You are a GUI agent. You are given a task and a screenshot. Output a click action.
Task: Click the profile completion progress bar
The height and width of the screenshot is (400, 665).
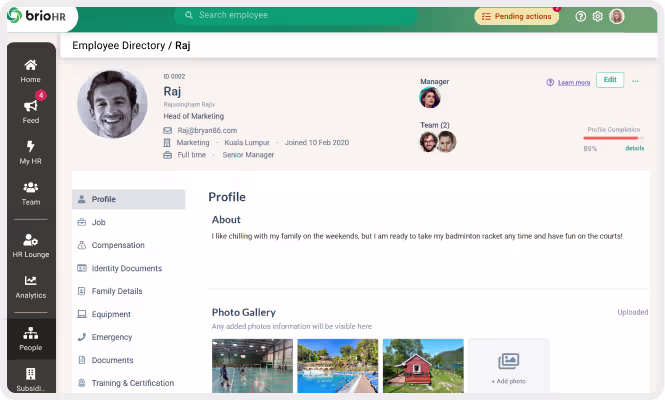point(611,138)
